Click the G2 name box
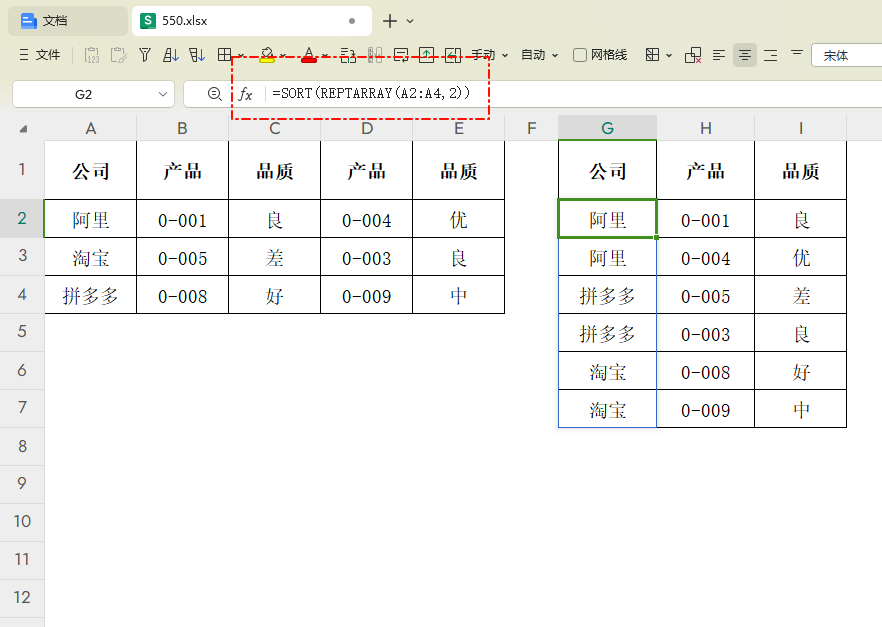This screenshot has height=627, width=882. 83,94
